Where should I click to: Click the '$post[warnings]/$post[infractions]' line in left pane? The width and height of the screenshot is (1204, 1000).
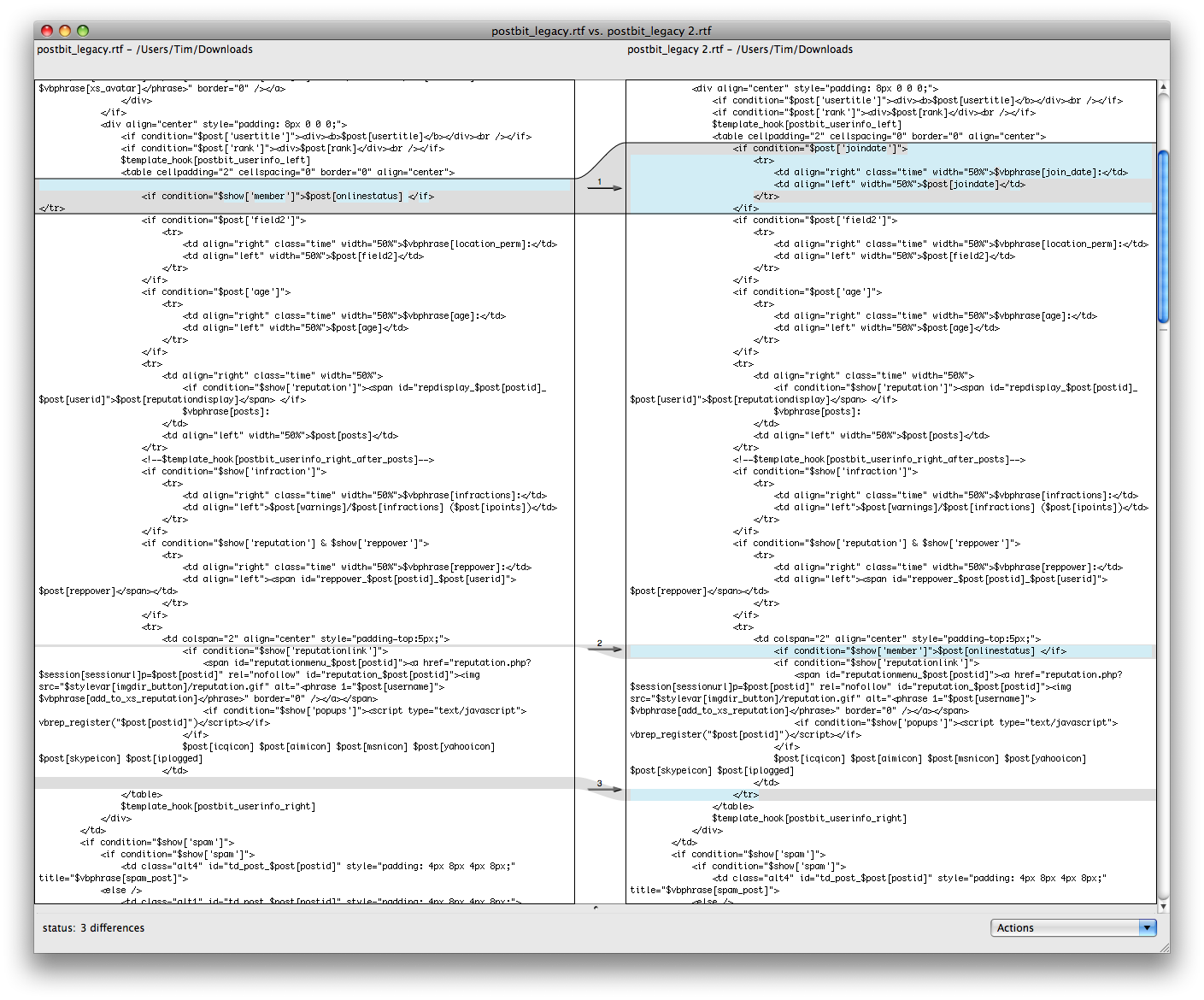(x=370, y=507)
